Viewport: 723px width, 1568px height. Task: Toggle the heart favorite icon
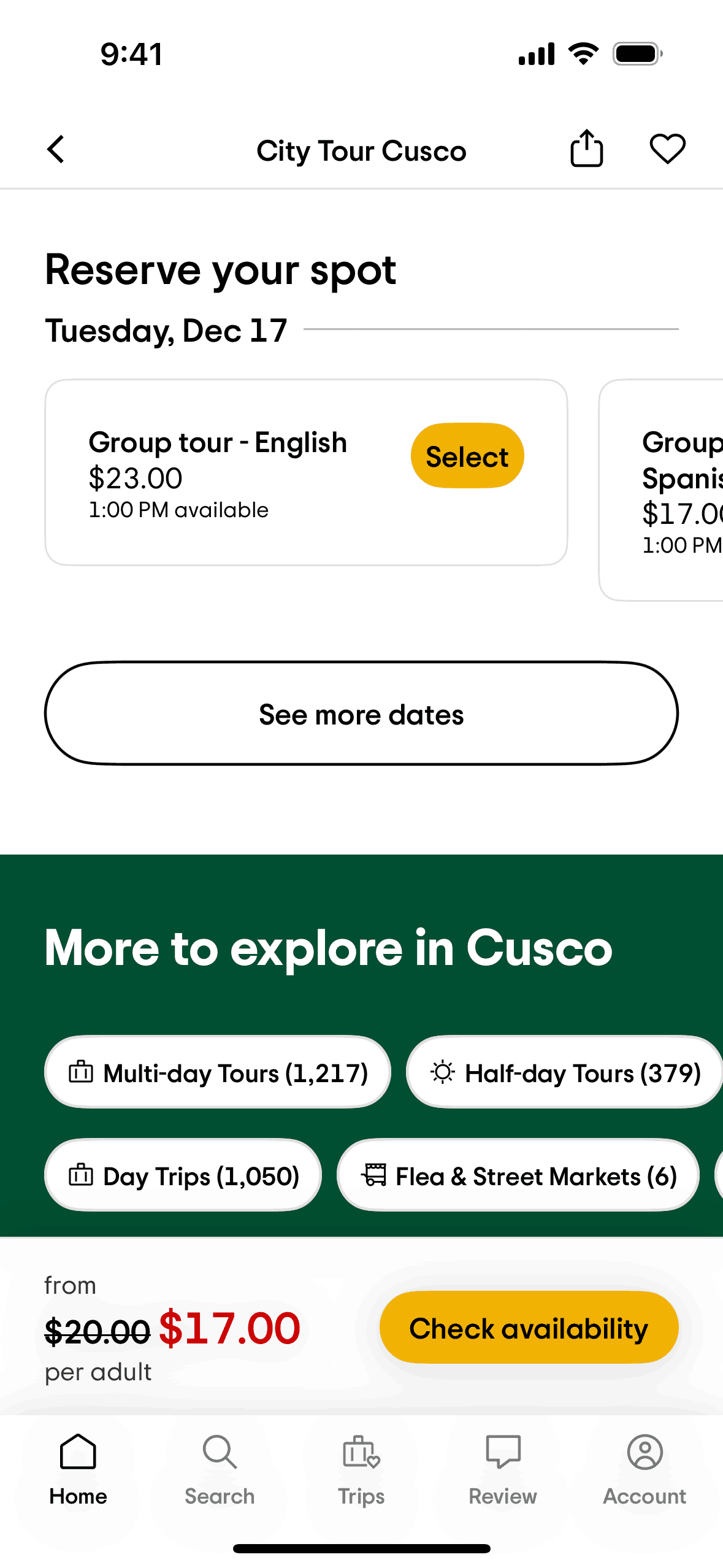[667, 149]
